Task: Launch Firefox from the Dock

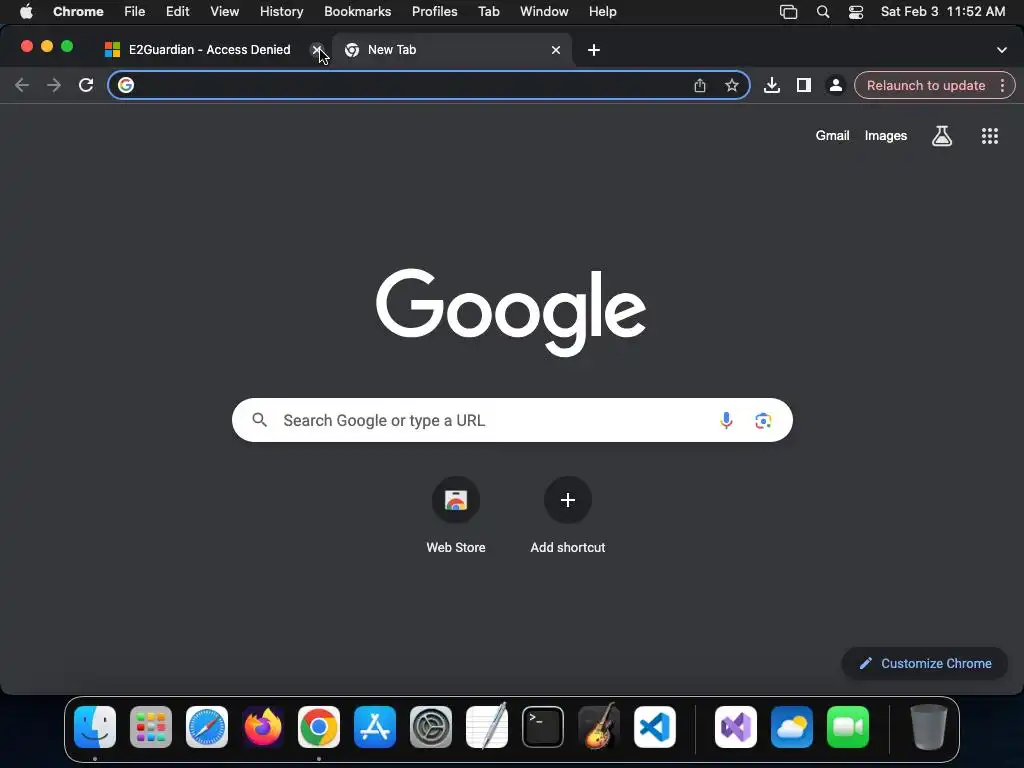Action: click(263, 727)
